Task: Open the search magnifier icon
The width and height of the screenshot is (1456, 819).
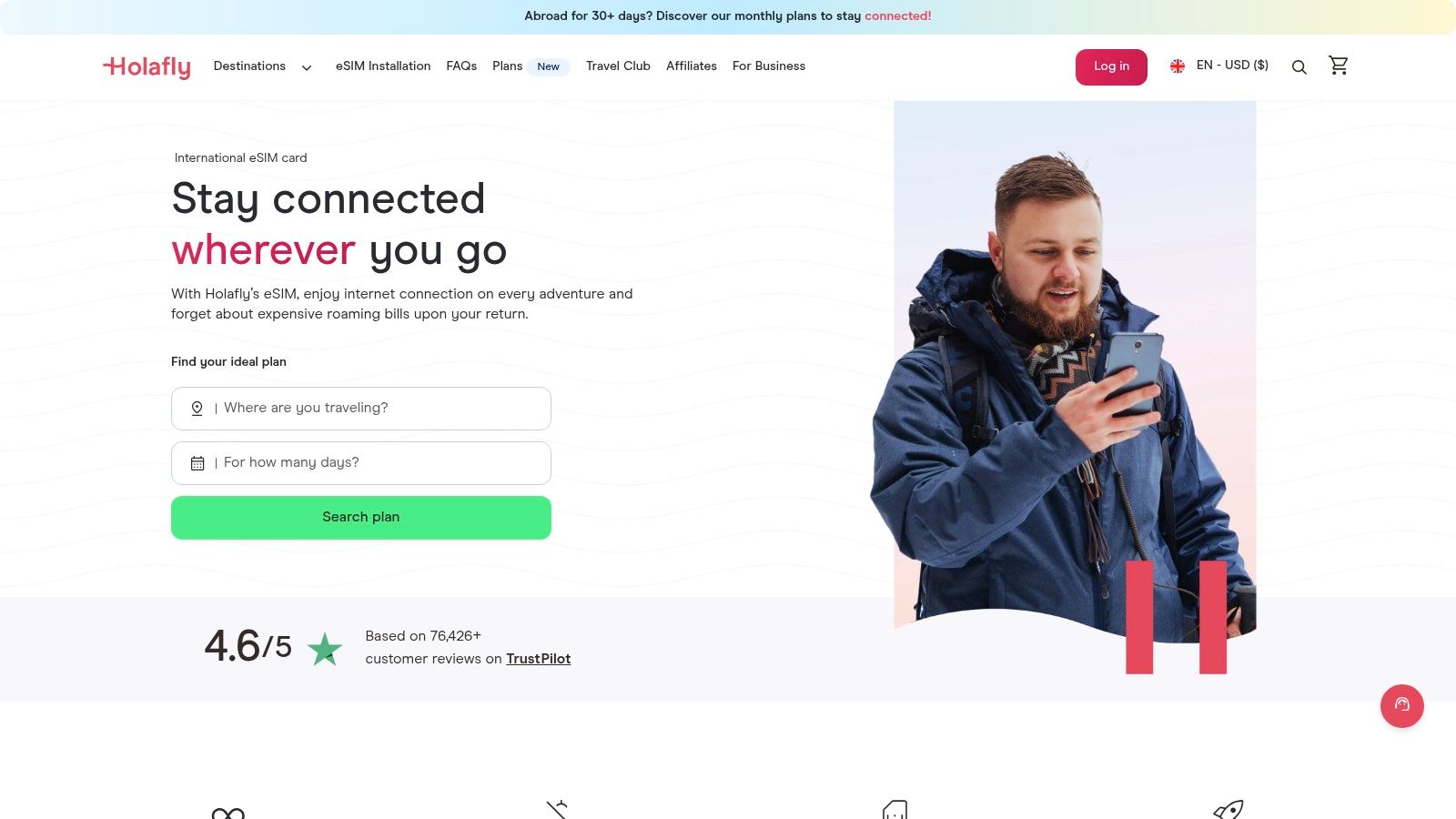Action: [x=1299, y=67]
